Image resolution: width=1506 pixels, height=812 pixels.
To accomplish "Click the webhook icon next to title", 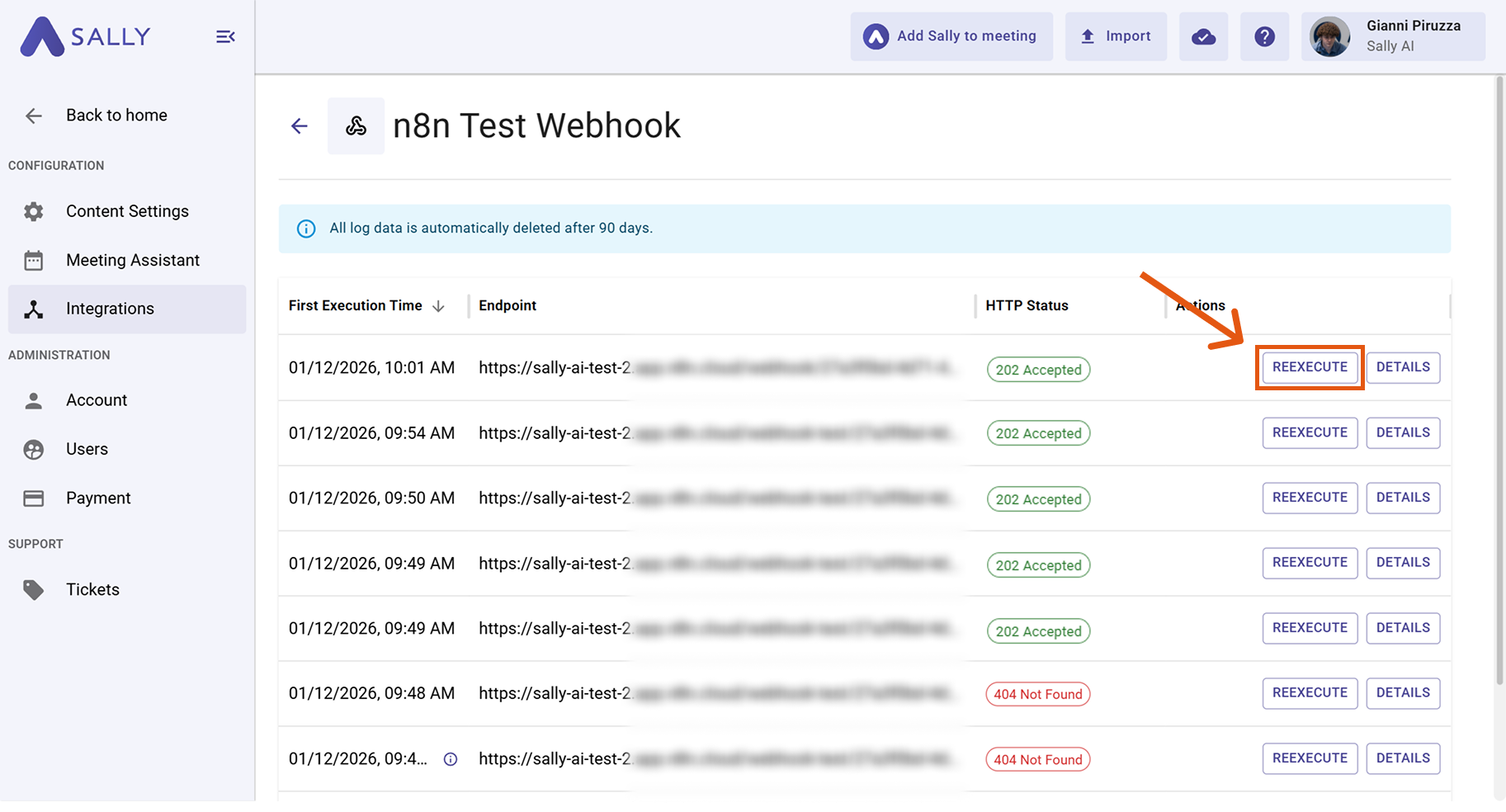I will coord(356,126).
